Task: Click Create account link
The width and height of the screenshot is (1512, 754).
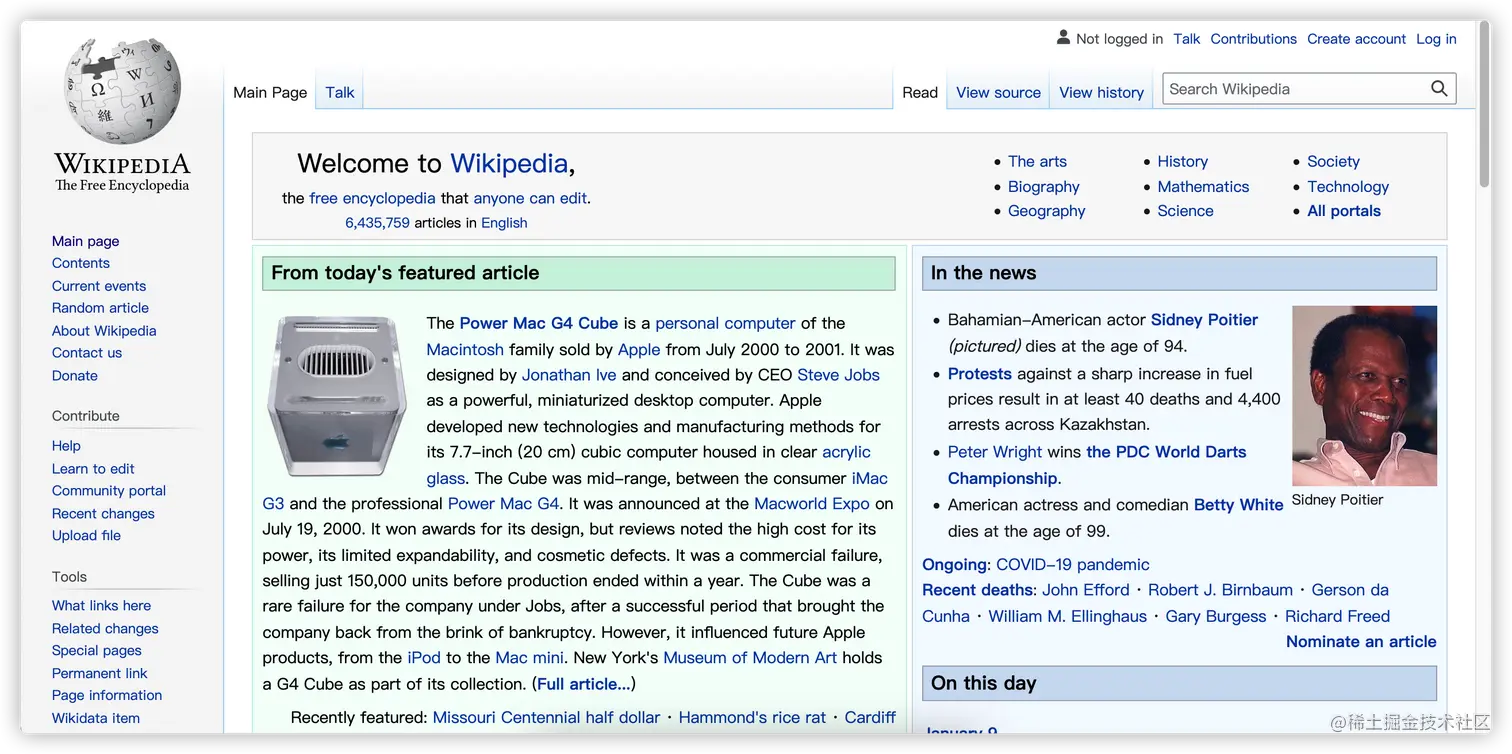Action: point(1356,39)
